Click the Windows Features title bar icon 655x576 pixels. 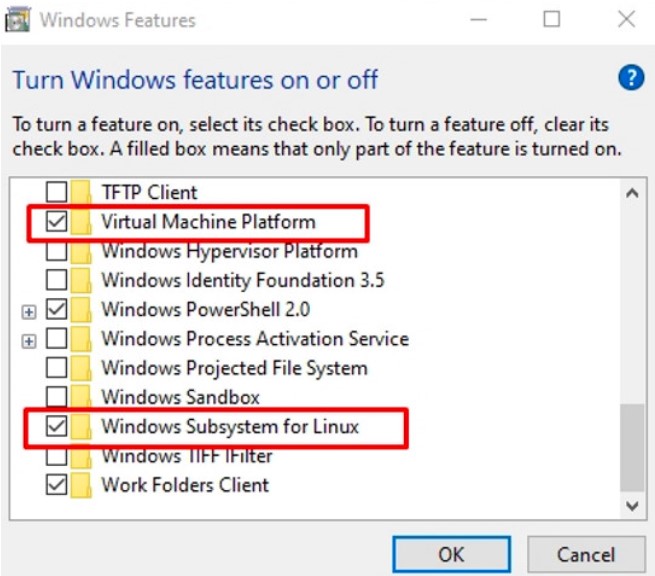pyautogui.click(x=18, y=19)
